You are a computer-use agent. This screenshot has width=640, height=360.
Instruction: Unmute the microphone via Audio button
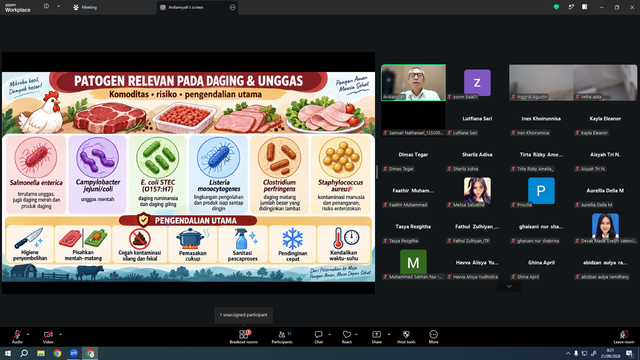(17, 337)
